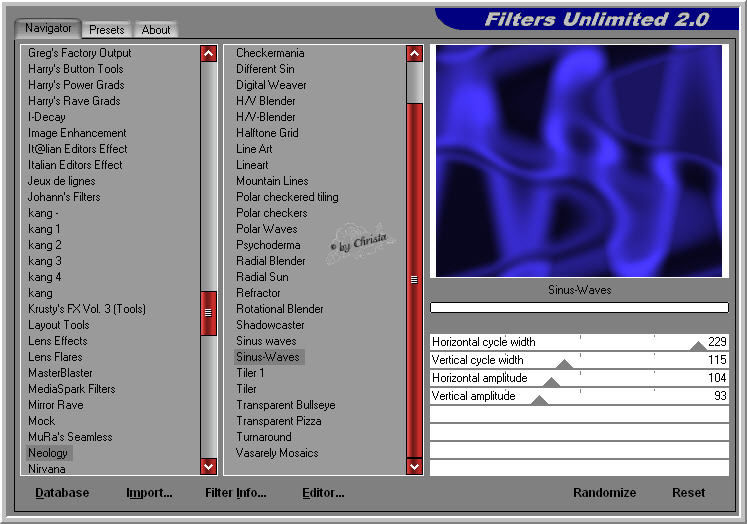Select the kang 3 filter group

tap(45, 261)
